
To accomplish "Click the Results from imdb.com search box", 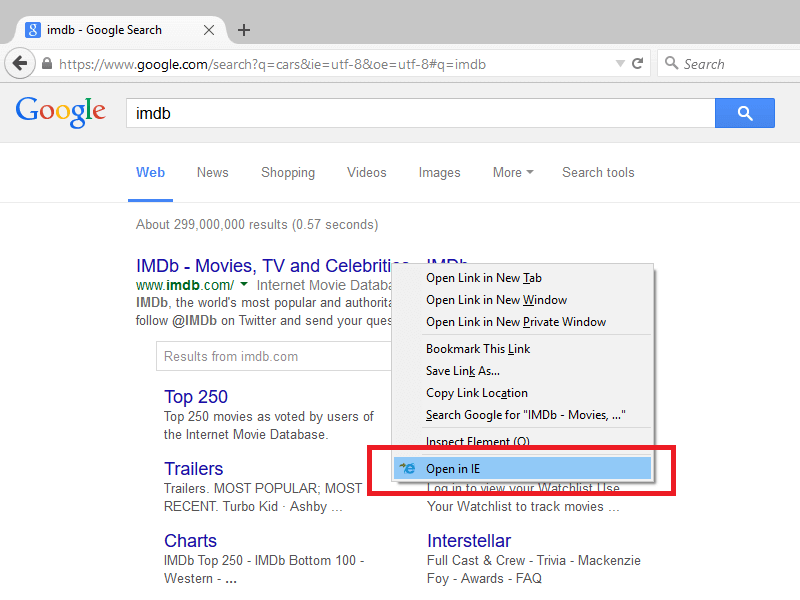I will click(274, 356).
